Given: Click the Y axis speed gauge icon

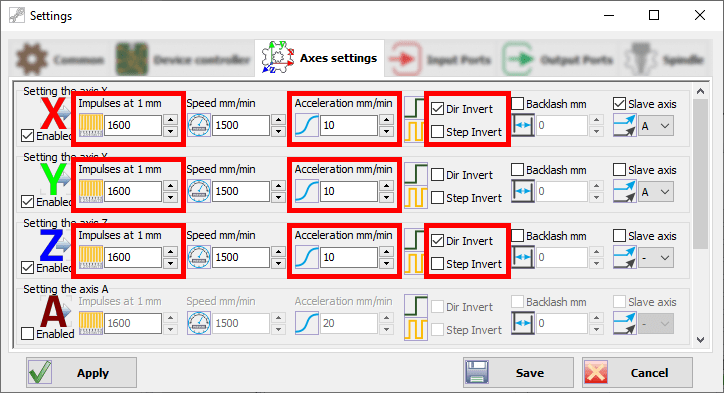Looking at the screenshot, I should (199, 191).
